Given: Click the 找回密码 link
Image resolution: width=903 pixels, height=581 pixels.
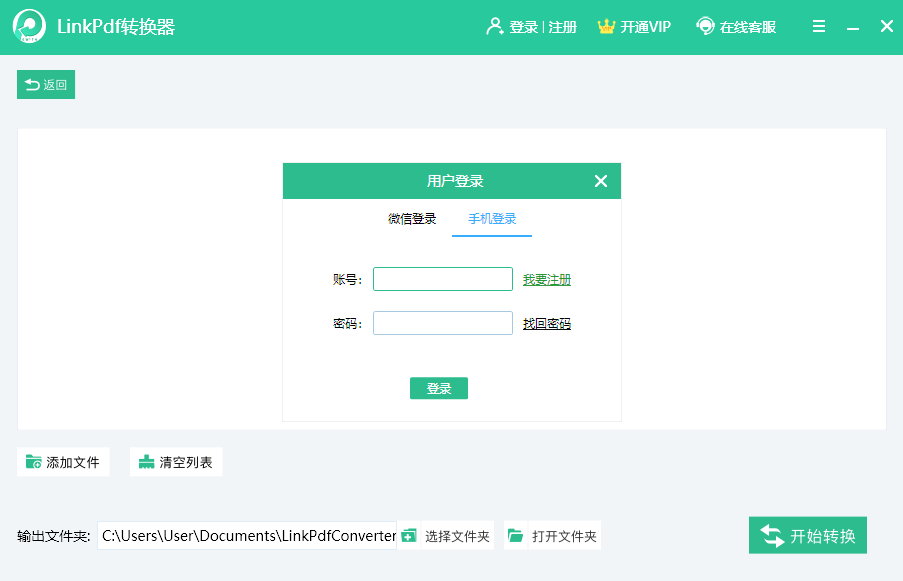Looking at the screenshot, I should click(x=547, y=324).
